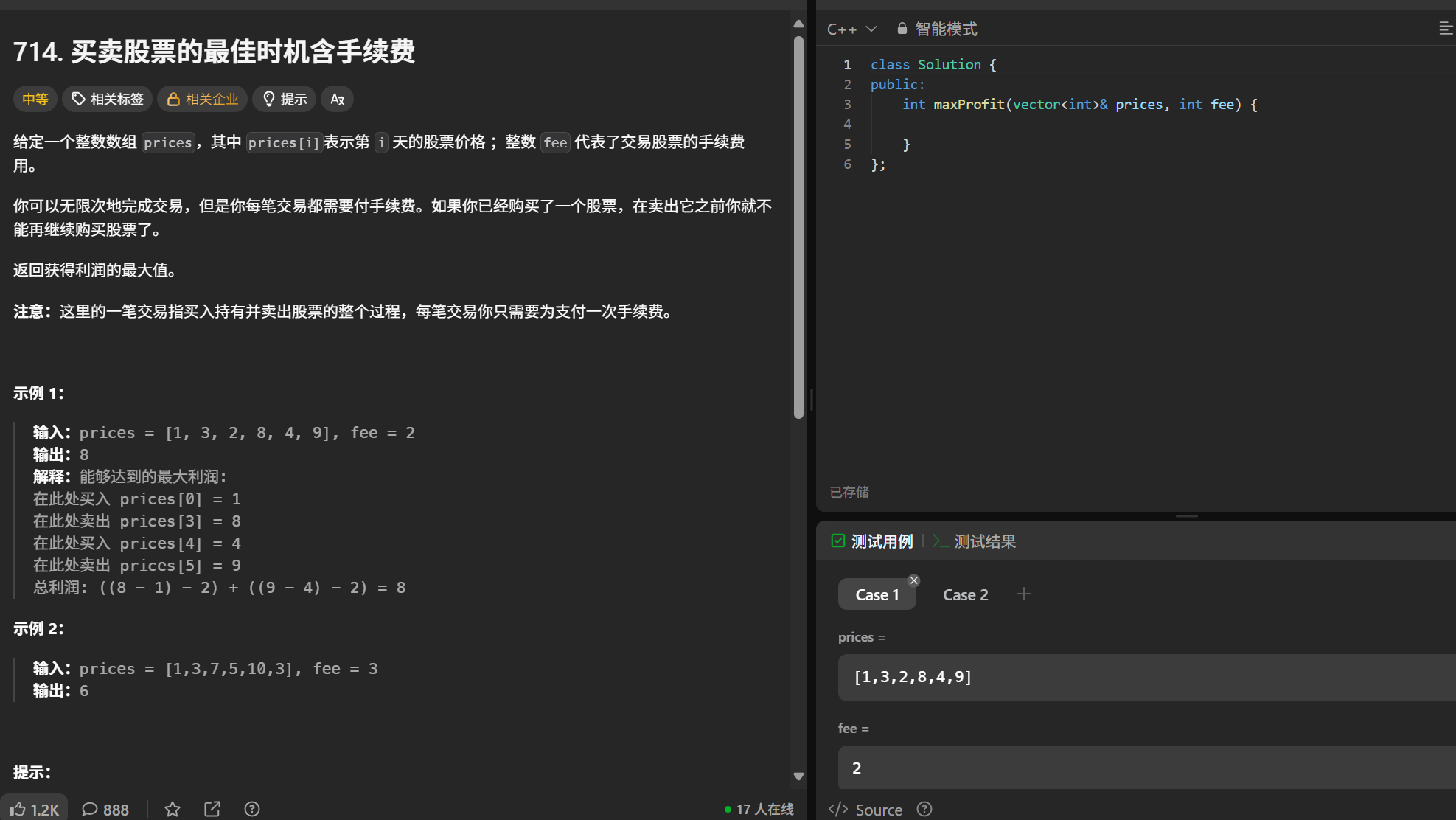Screen dimensions: 1456x820
Task: Expand the 提示 hints section
Action: (x=285, y=99)
